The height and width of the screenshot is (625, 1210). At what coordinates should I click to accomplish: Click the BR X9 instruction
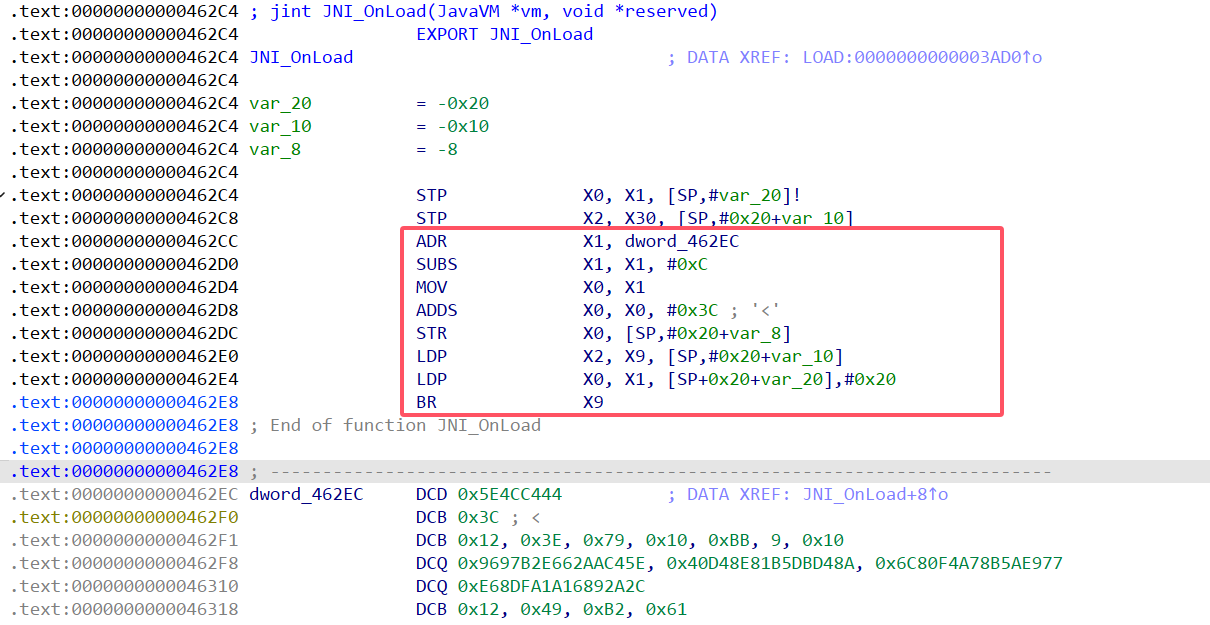pyautogui.click(x=510, y=402)
